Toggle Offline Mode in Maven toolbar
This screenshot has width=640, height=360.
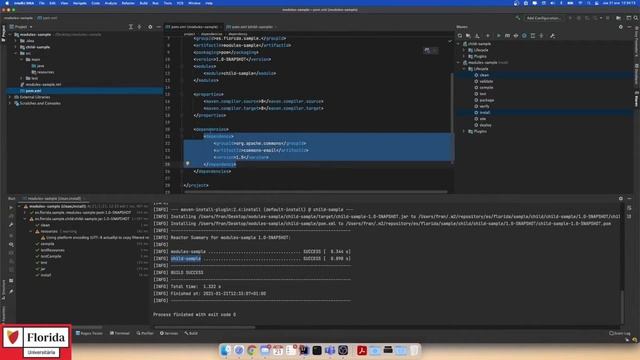coord(516,36)
